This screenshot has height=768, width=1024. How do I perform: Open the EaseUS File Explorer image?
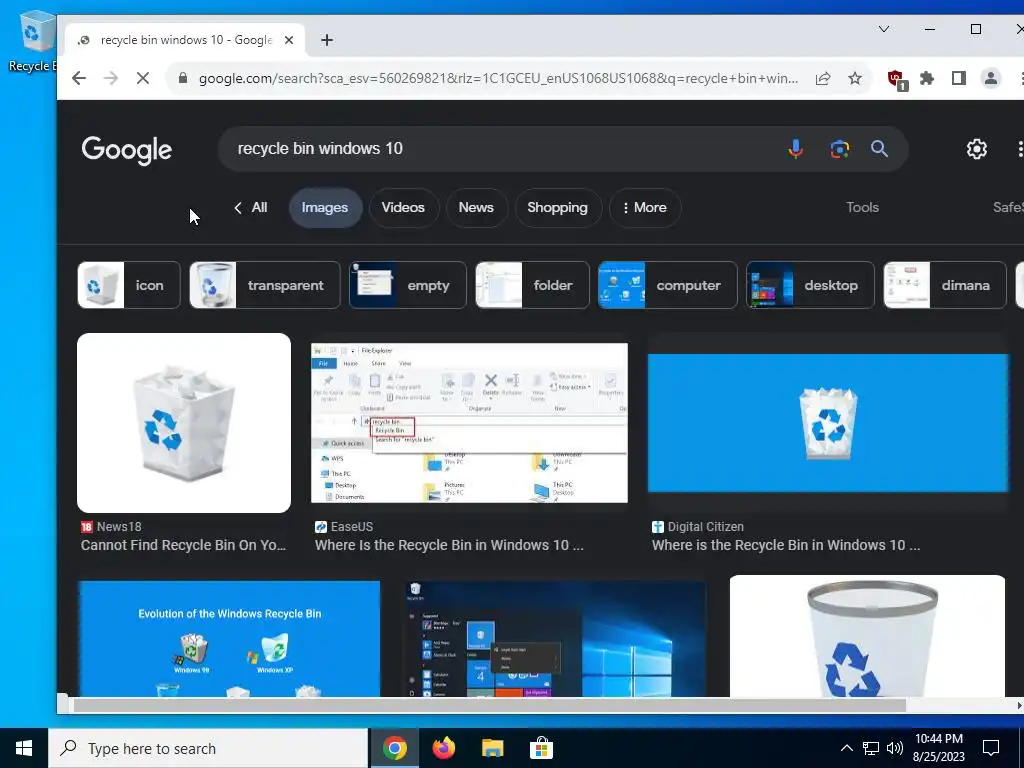[470, 423]
